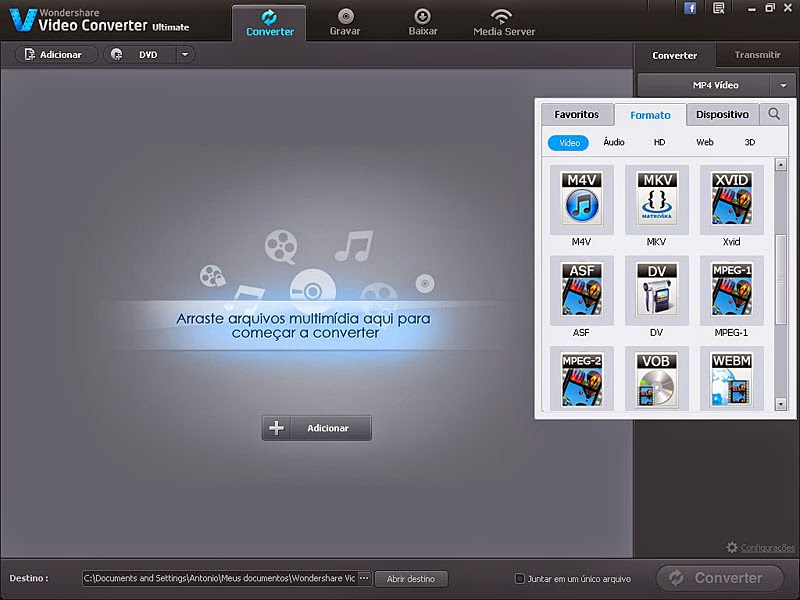Open the feedback note icon in title bar
This screenshot has width=800, height=600.
pos(718,8)
